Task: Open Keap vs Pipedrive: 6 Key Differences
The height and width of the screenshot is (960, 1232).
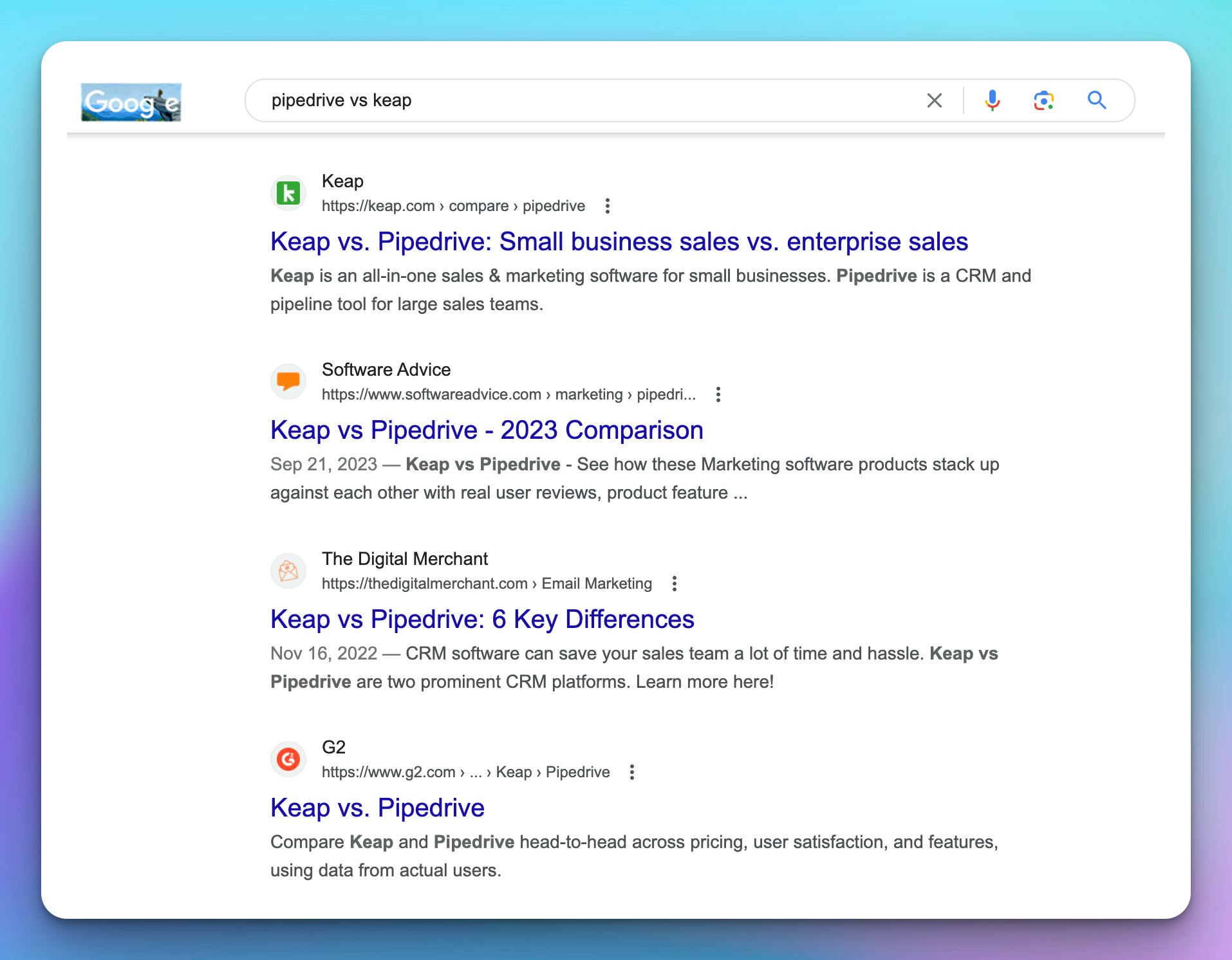Action: 482,619
